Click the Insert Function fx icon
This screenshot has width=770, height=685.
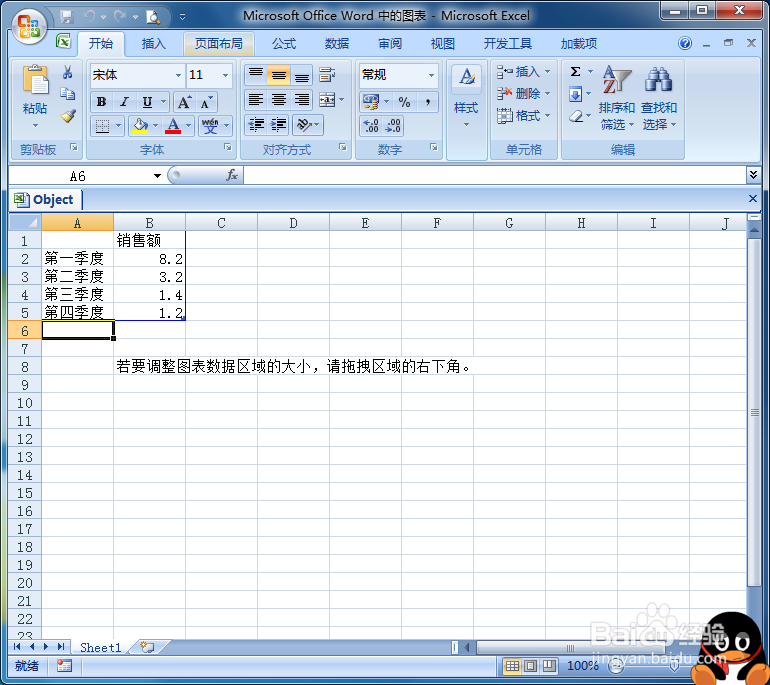[x=232, y=175]
